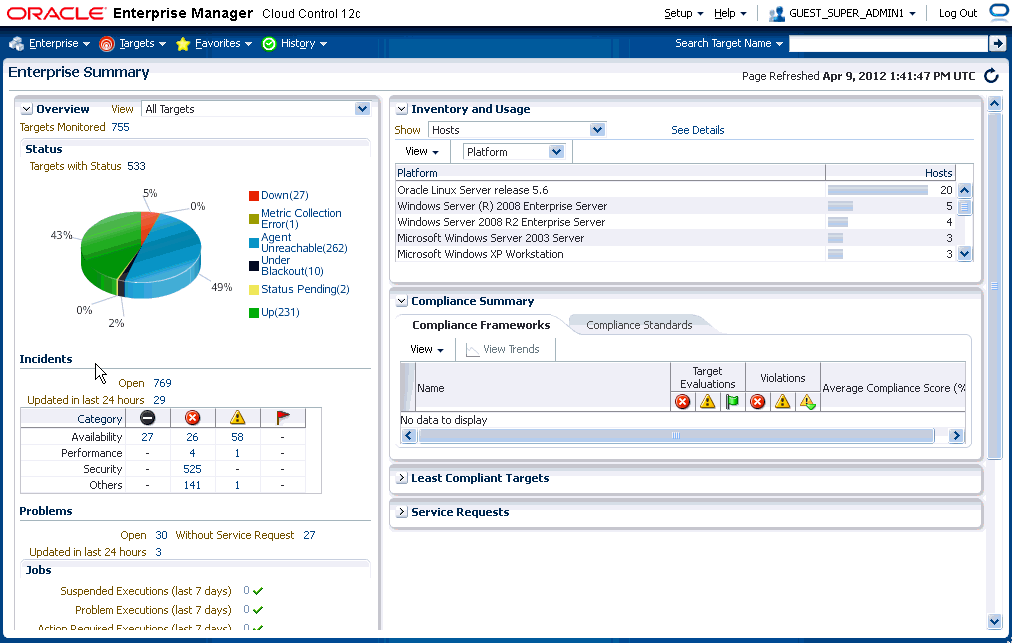
Task: Collapse the Inventory and Usage section
Action: tap(401, 109)
